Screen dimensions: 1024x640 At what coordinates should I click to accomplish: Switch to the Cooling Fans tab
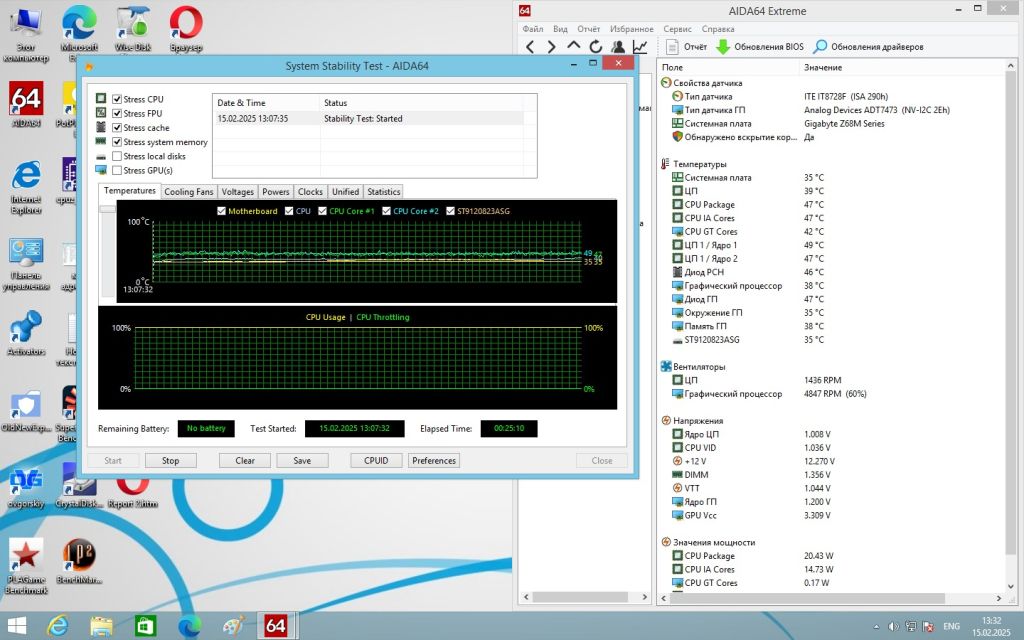(189, 192)
